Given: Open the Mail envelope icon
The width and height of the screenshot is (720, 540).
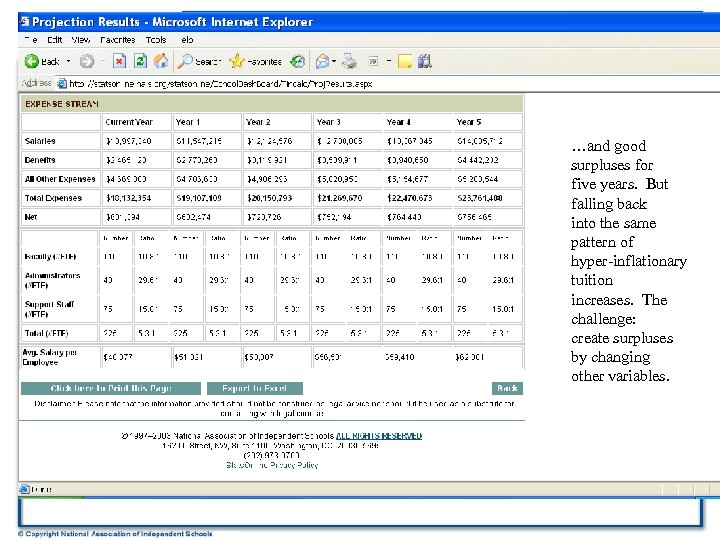Looking at the screenshot, I should (322, 61).
